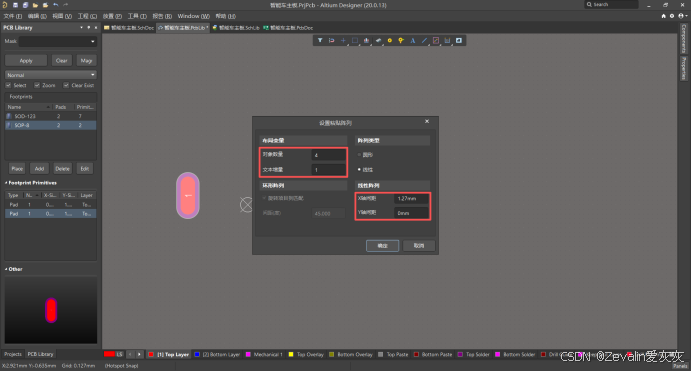
Task: Click the move objects cross icon
Action: point(343,41)
